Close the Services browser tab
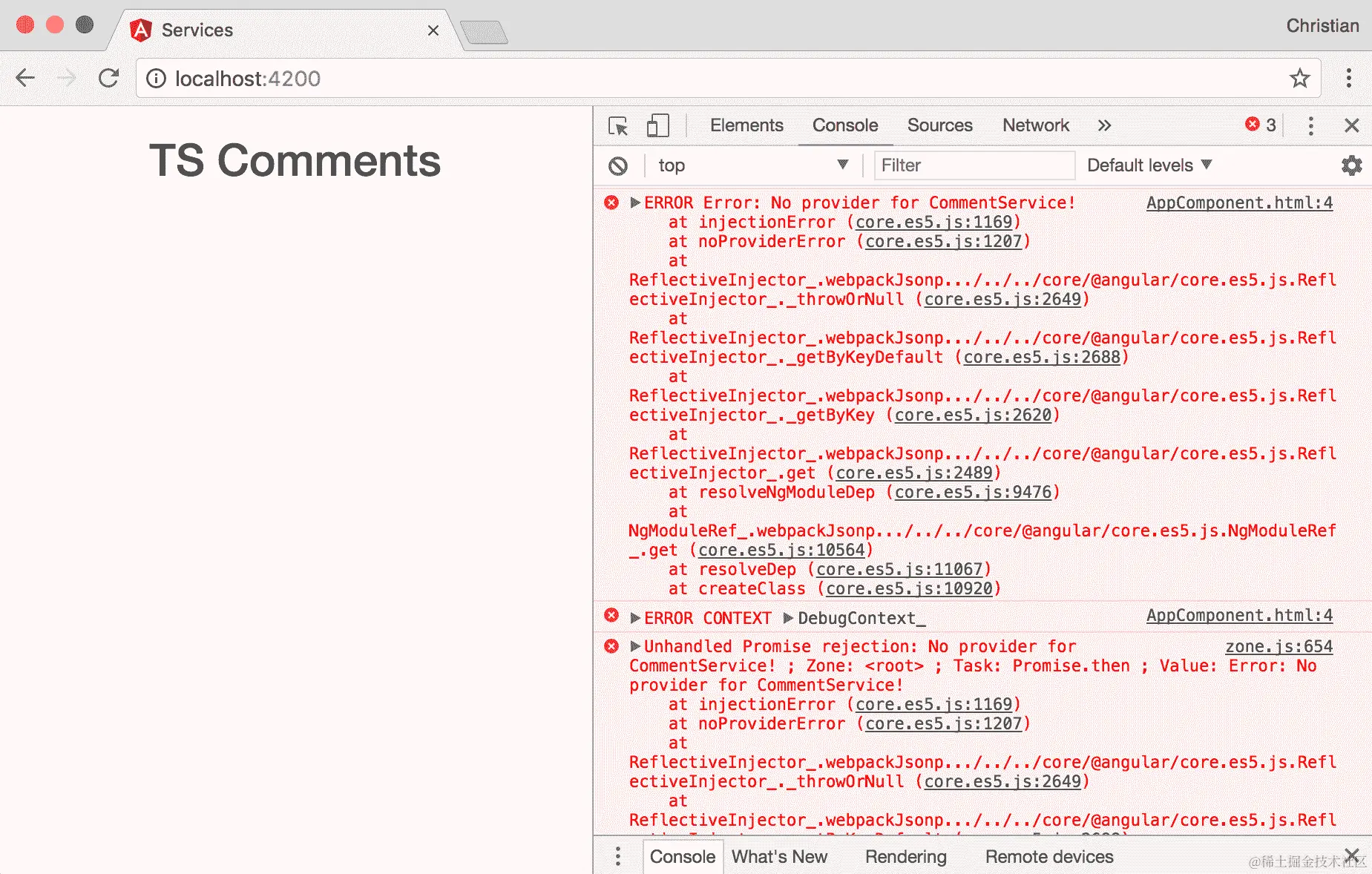This screenshot has height=874, width=1372. [x=433, y=30]
